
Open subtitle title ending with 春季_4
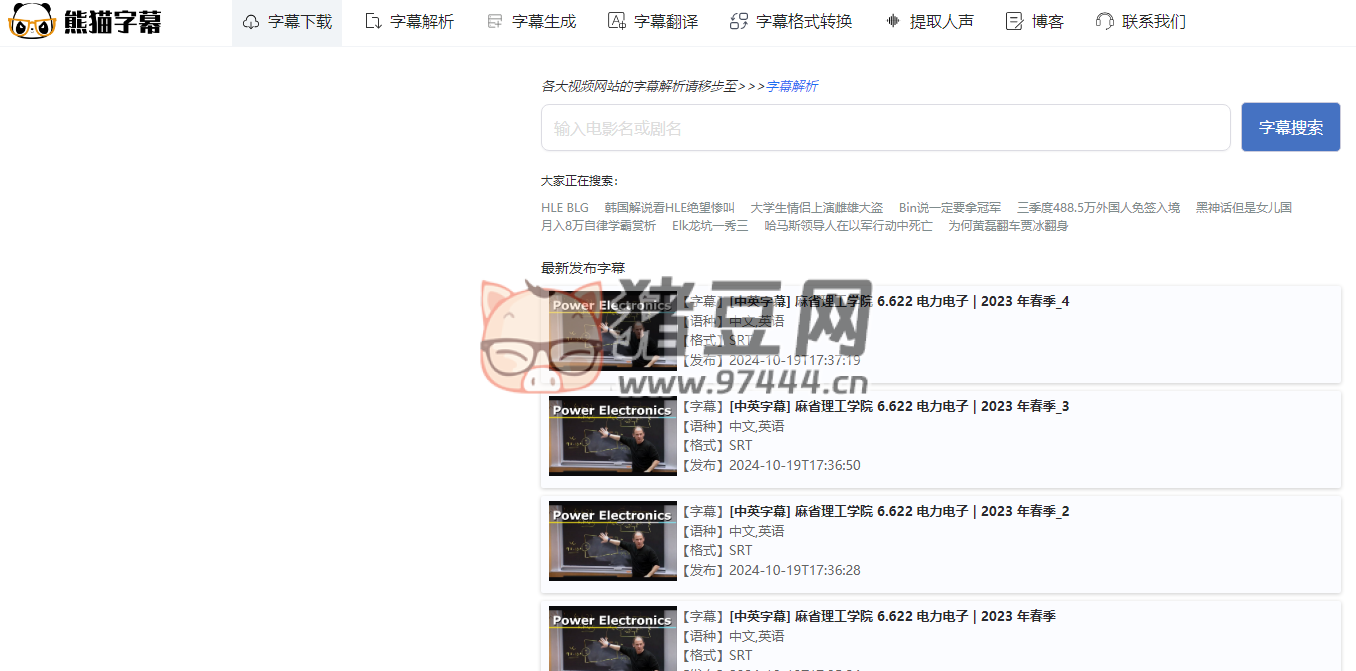click(899, 301)
